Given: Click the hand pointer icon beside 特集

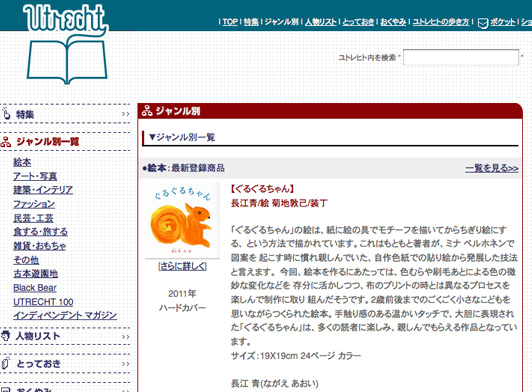Looking at the screenshot, I should click(x=6, y=114).
